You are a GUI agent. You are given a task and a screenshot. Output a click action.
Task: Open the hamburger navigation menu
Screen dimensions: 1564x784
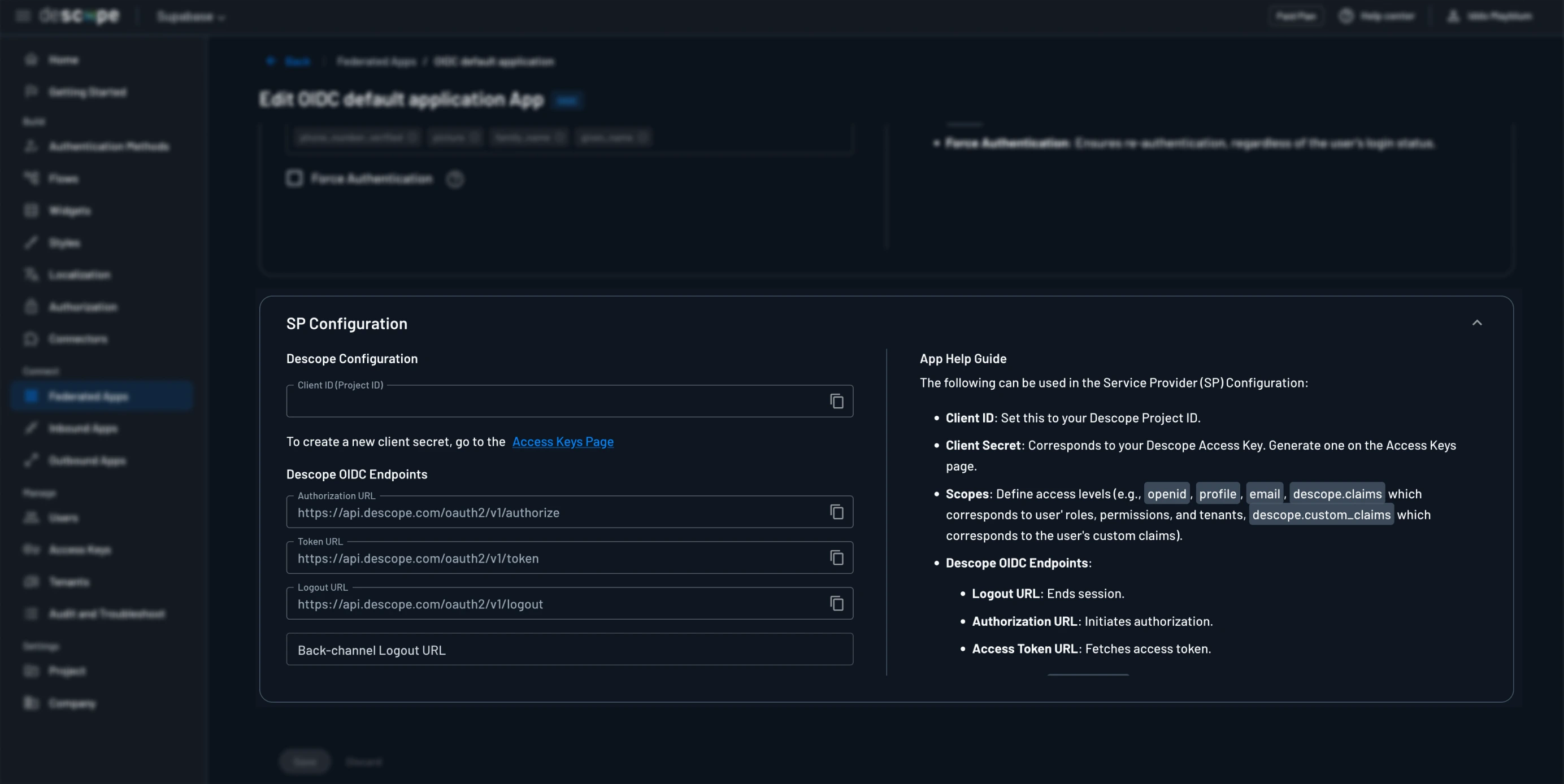(x=23, y=16)
